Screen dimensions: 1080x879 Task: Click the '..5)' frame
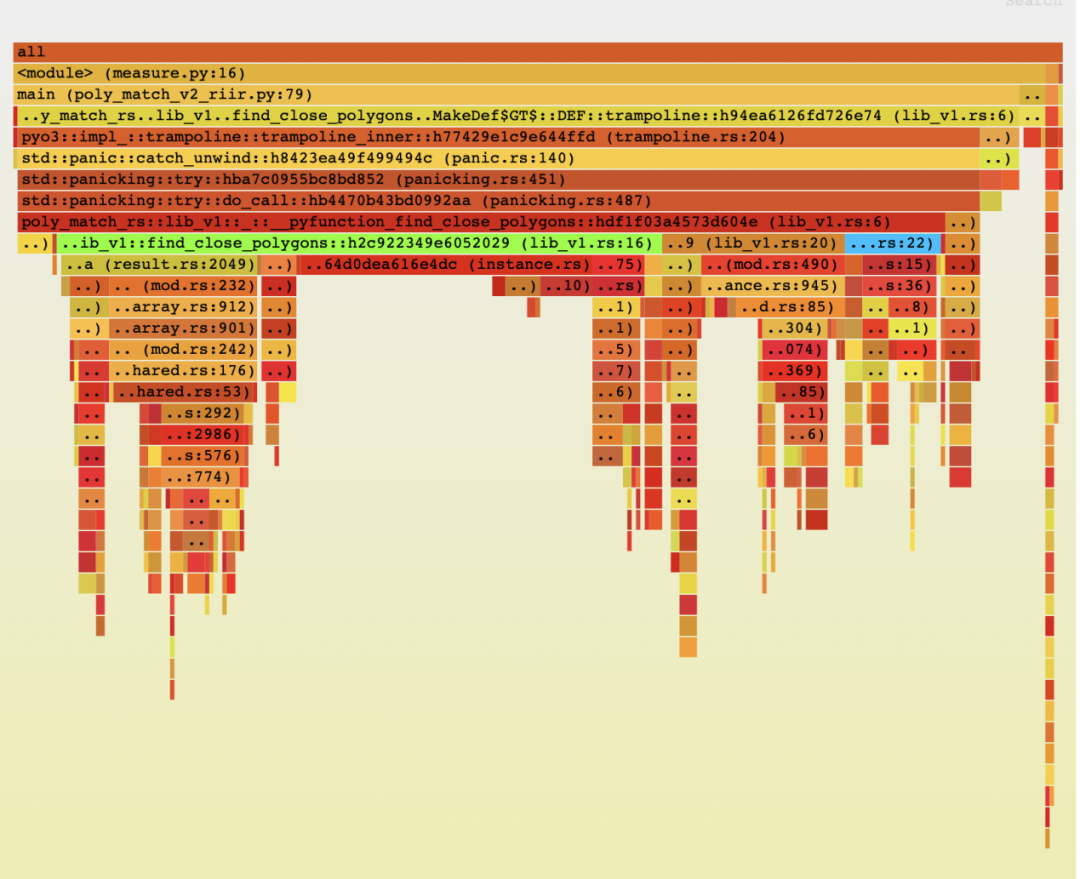click(x=615, y=351)
